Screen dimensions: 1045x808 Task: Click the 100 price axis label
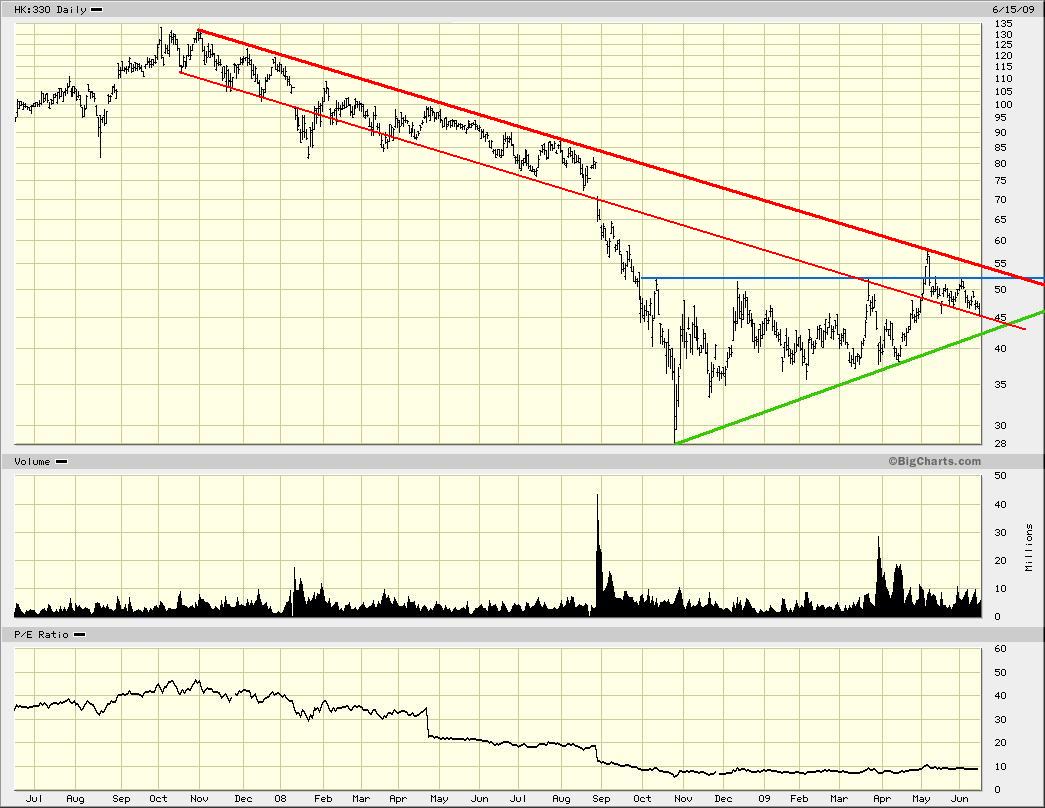click(1003, 104)
